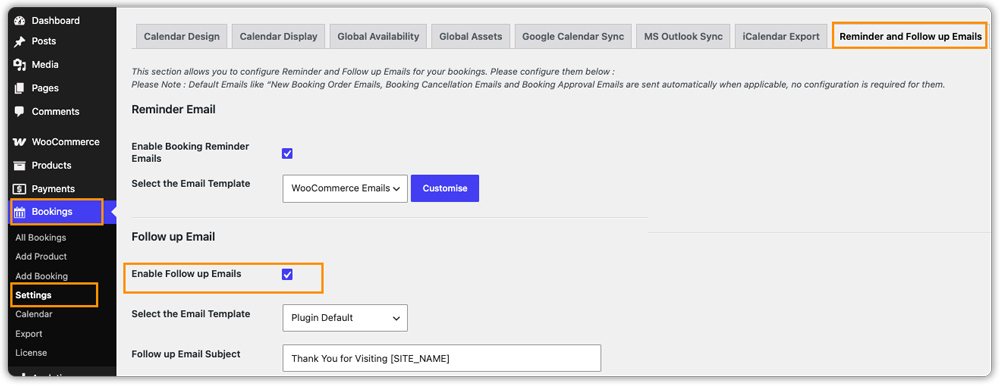Click the Follow up Email Subject field
Screen dimensions: 1000x385
coord(442,358)
